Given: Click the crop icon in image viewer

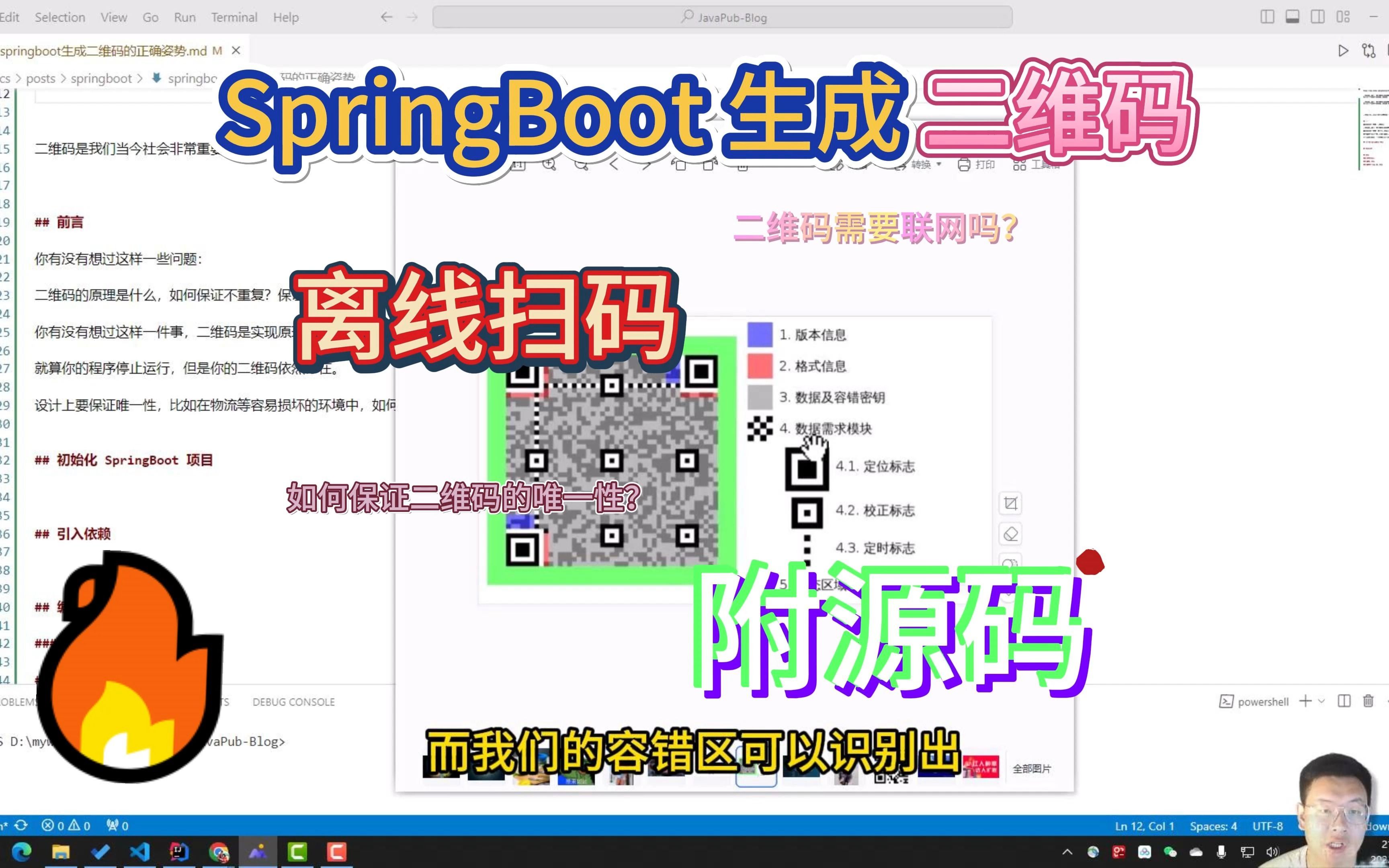Looking at the screenshot, I should pyautogui.click(x=1010, y=504).
